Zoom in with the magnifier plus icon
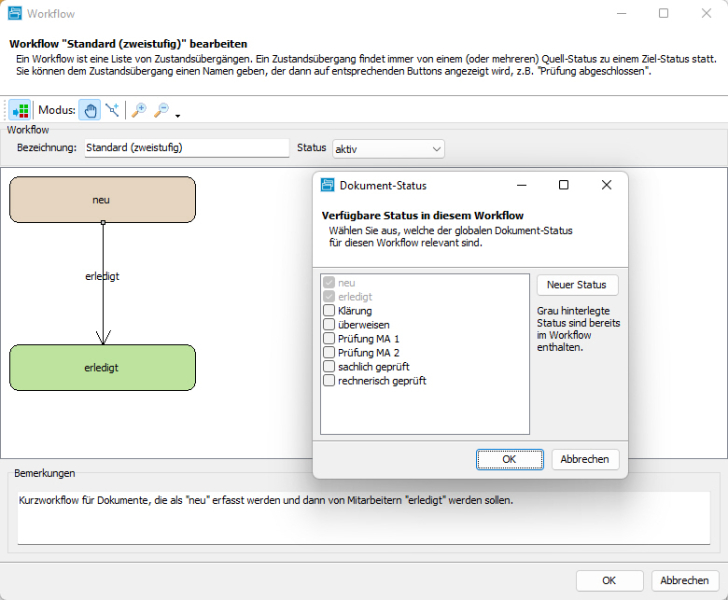This screenshot has width=728, height=600. (139, 110)
